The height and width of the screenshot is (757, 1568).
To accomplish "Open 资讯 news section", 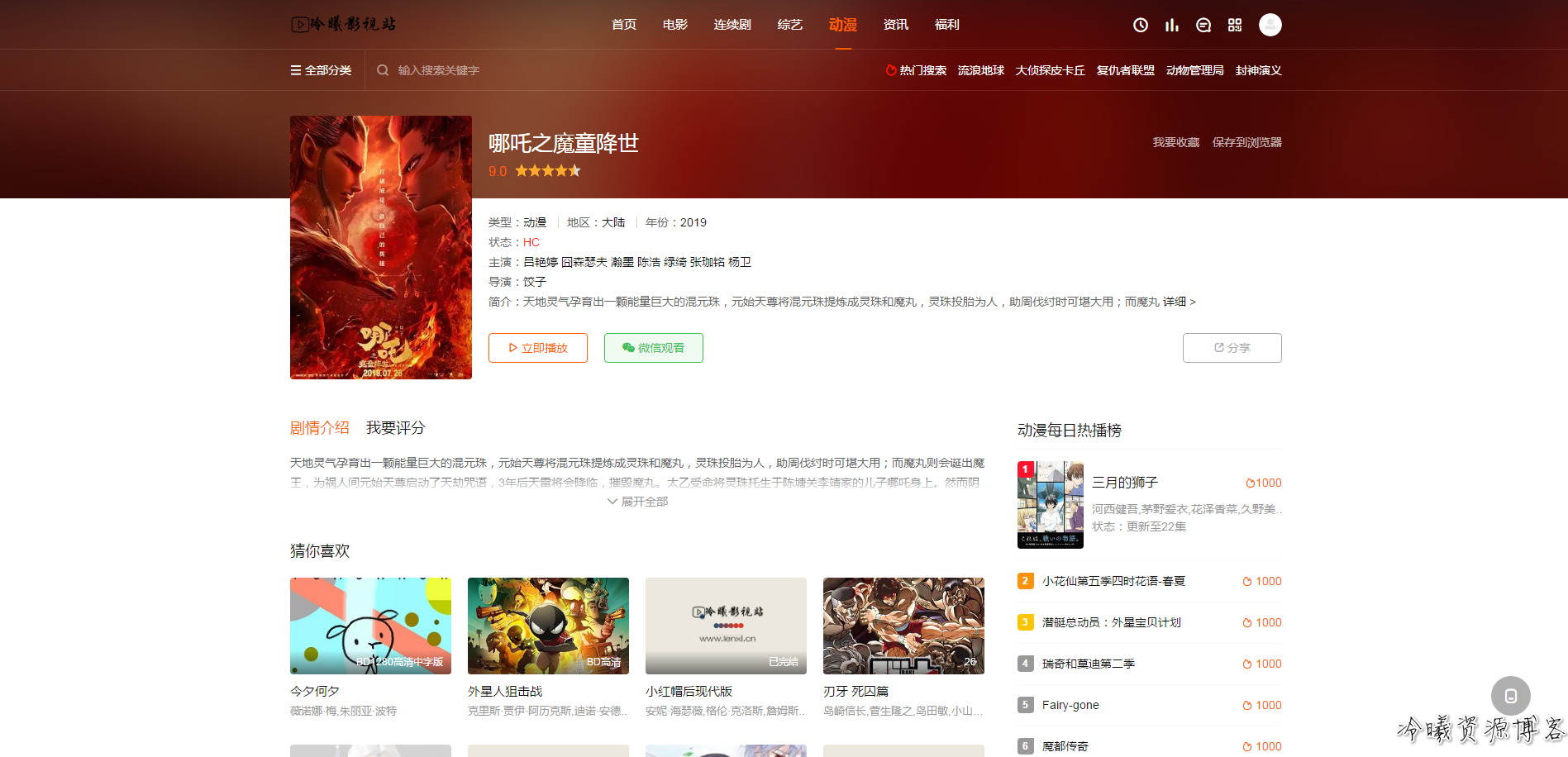I will [x=896, y=25].
